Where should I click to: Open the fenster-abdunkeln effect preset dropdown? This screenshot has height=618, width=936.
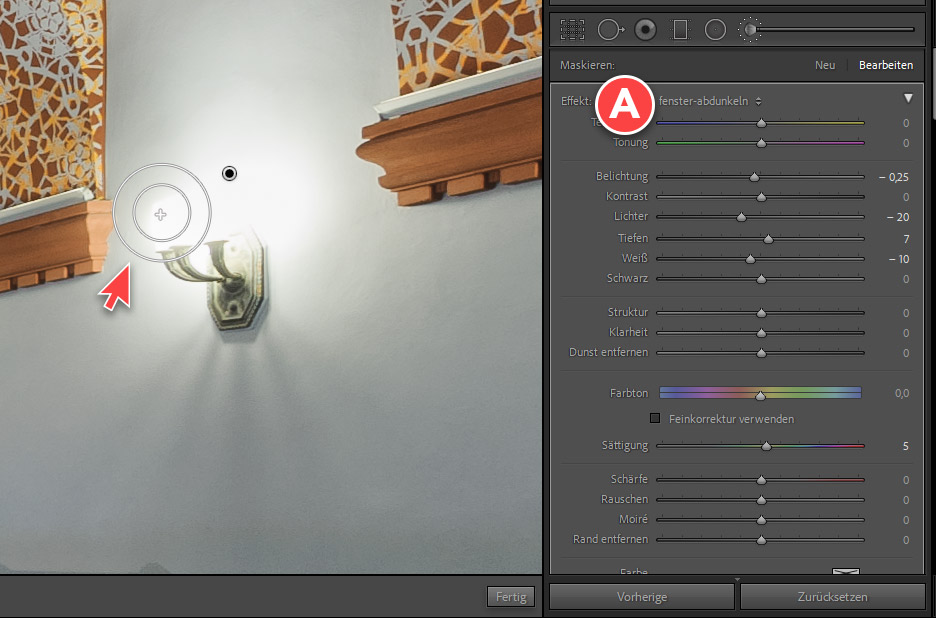[x=710, y=101]
